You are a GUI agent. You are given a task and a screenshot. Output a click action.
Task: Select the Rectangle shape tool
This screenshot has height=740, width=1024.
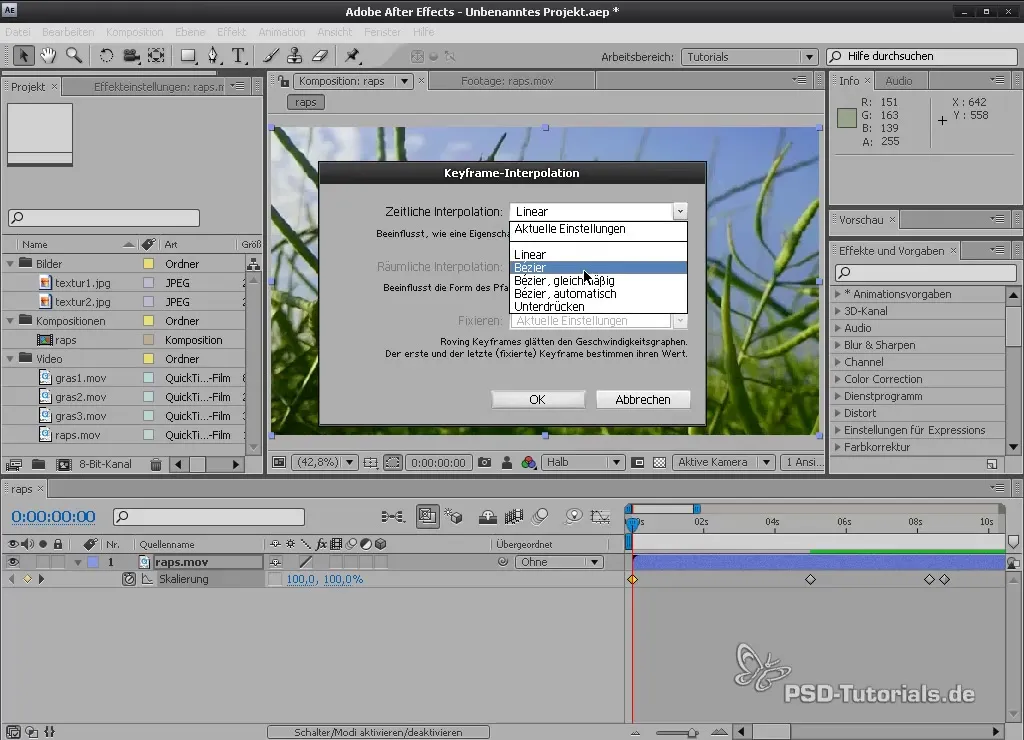point(188,56)
